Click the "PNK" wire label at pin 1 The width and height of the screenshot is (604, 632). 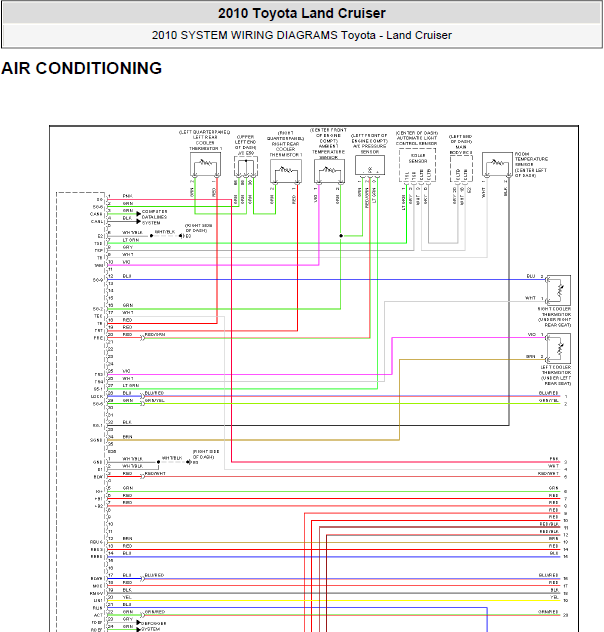click(x=127, y=196)
